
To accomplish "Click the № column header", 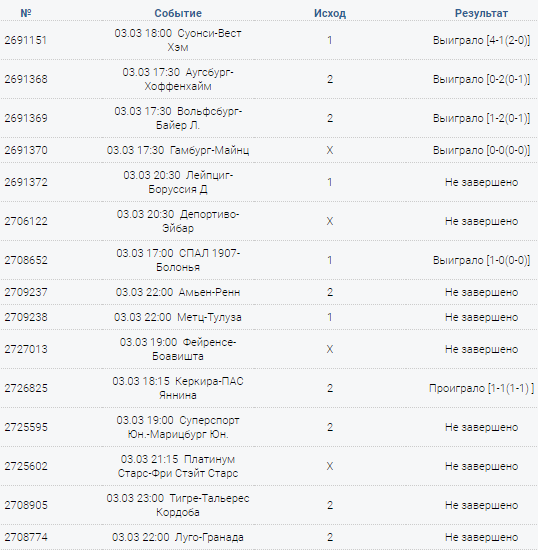I will pos(26,13).
